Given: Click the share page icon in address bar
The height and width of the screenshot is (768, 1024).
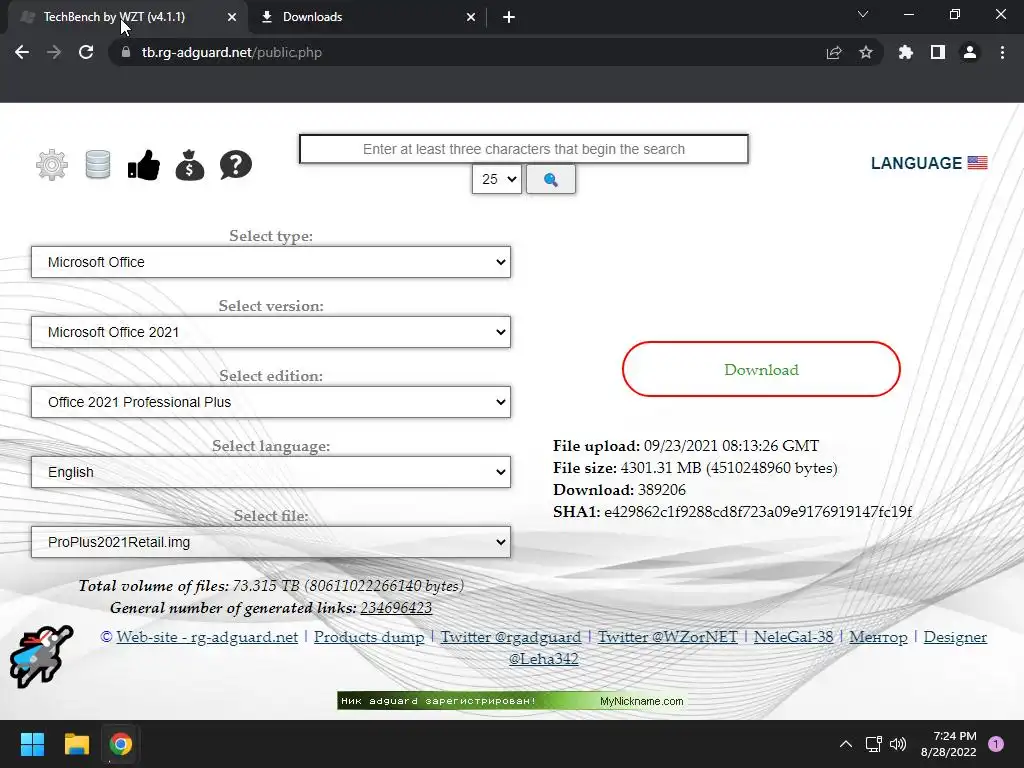Looking at the screenshot, I should (x=834, y=52).
